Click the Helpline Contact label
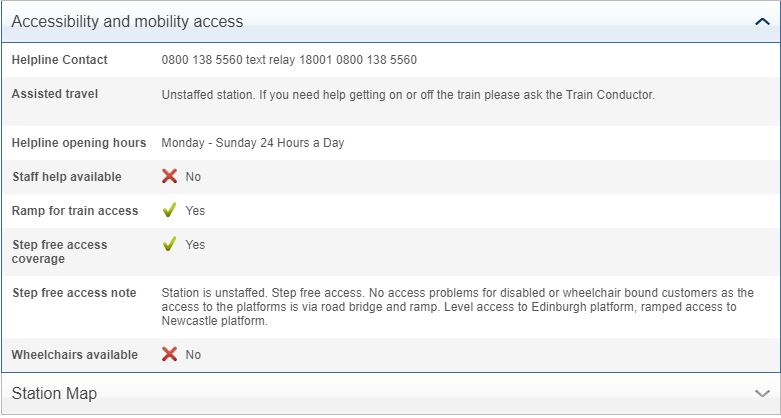781x418 pixels. click(x=59, y=60)
